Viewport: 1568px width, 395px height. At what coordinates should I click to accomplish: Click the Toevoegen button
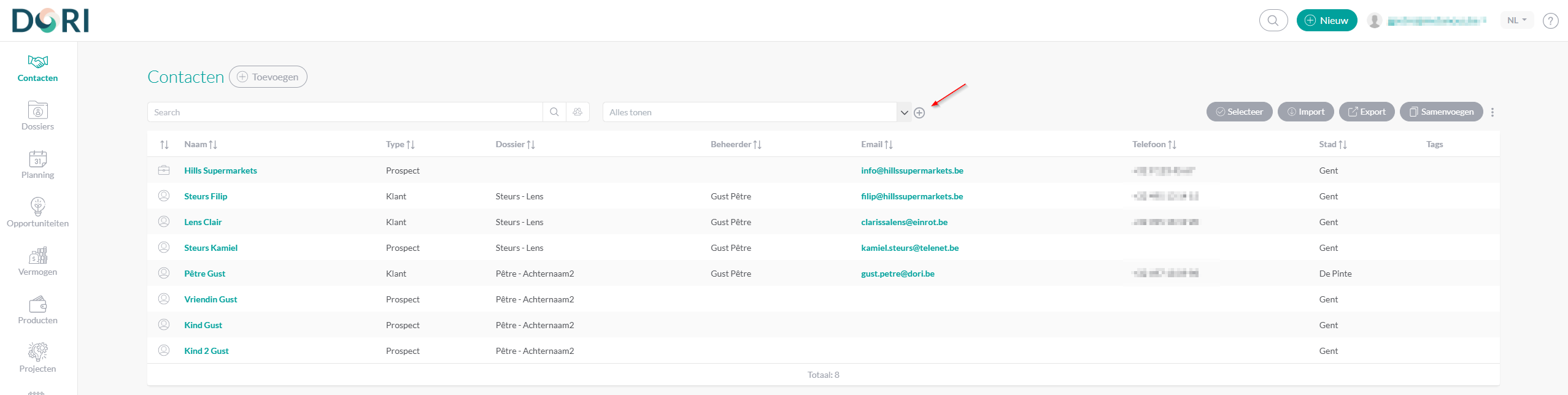click(x=268, y=77)
